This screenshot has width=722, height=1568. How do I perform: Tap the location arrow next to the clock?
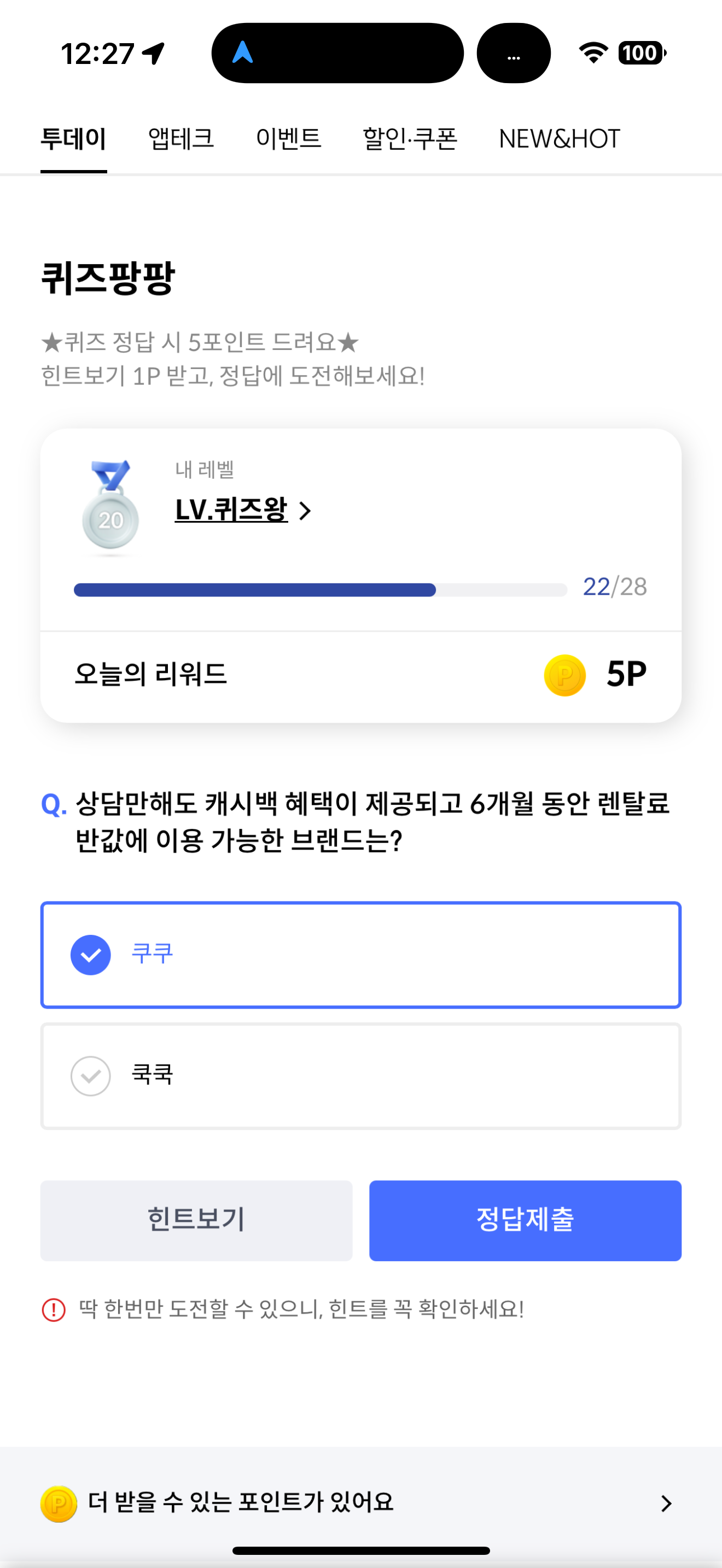(153, 54)
